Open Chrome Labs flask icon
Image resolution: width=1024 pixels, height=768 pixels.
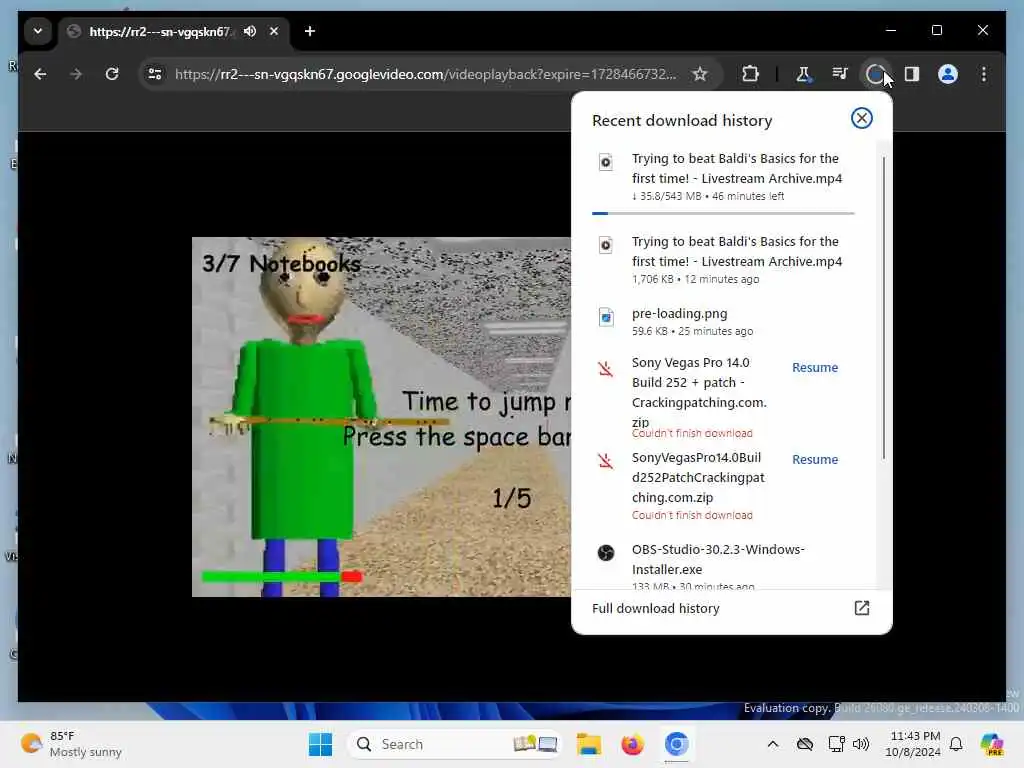[803, 74]
